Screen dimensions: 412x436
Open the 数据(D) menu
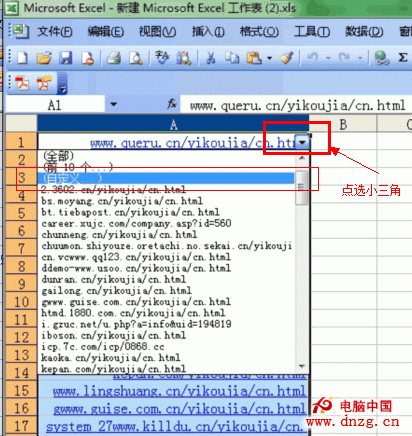(364, 32)
